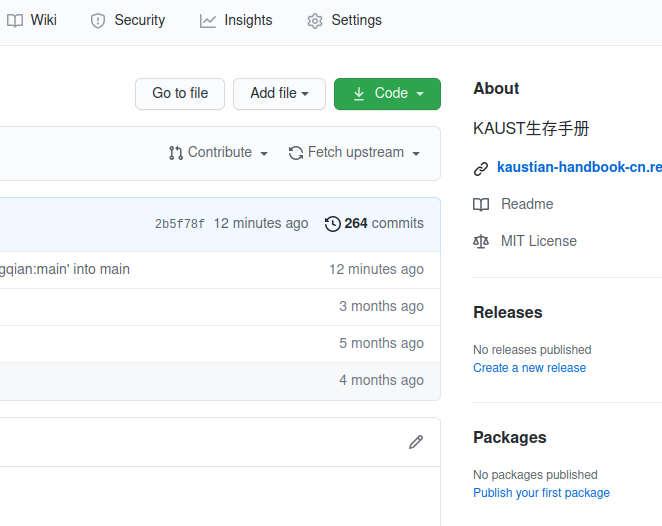Open commit hash 2b5f78f
The image size is (662, 526).
pos(180,224)
